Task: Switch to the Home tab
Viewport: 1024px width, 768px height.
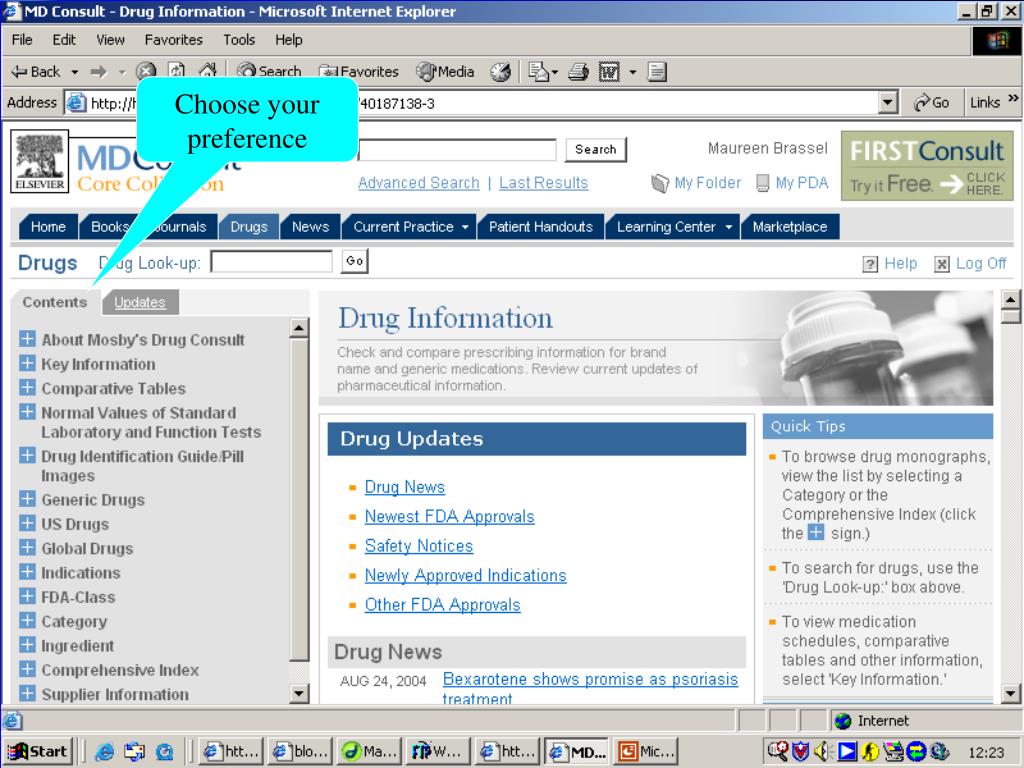Action: click(x=48, y=227)
